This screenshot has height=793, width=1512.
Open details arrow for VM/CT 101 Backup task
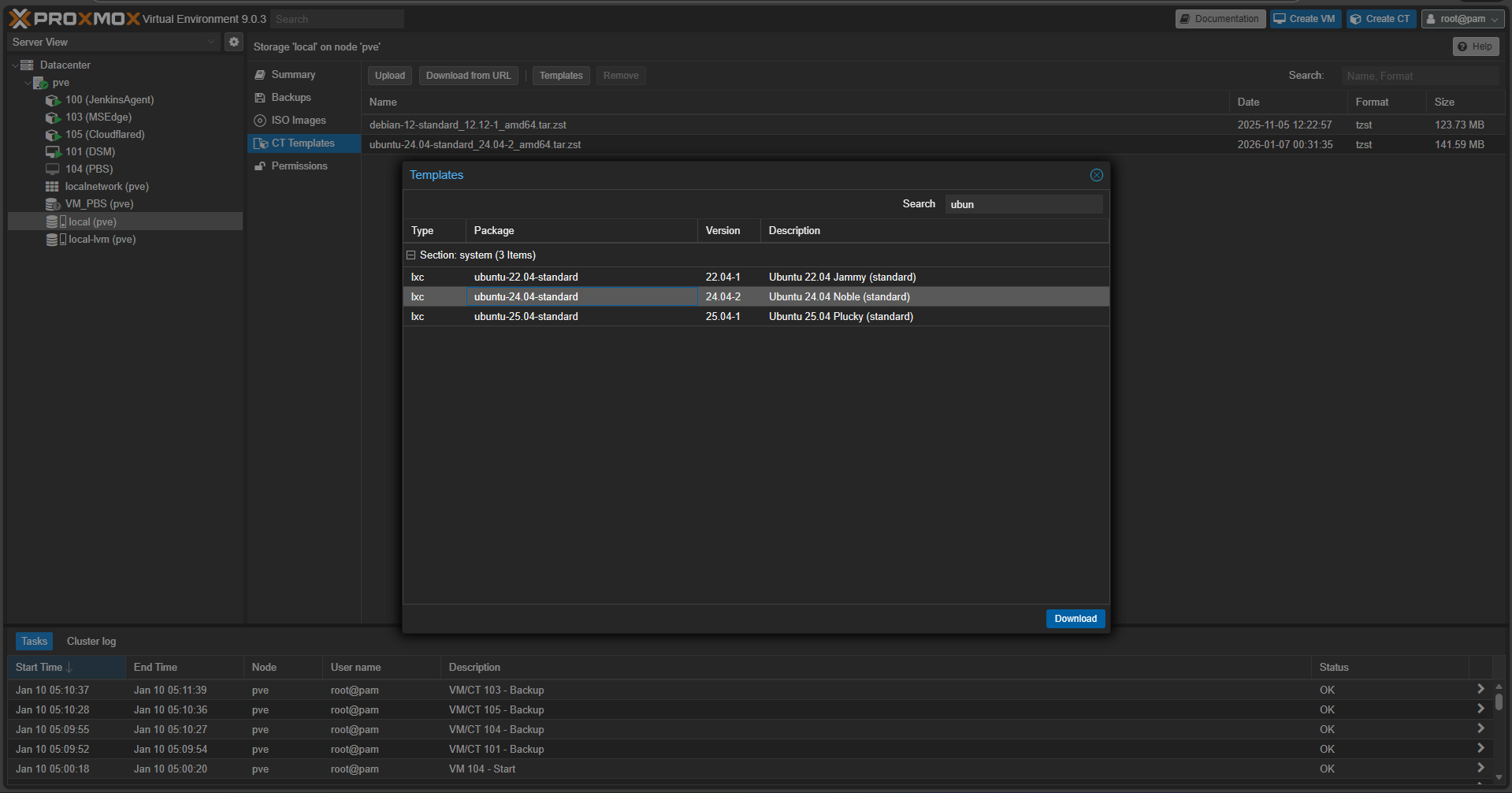pos(1480,748)
